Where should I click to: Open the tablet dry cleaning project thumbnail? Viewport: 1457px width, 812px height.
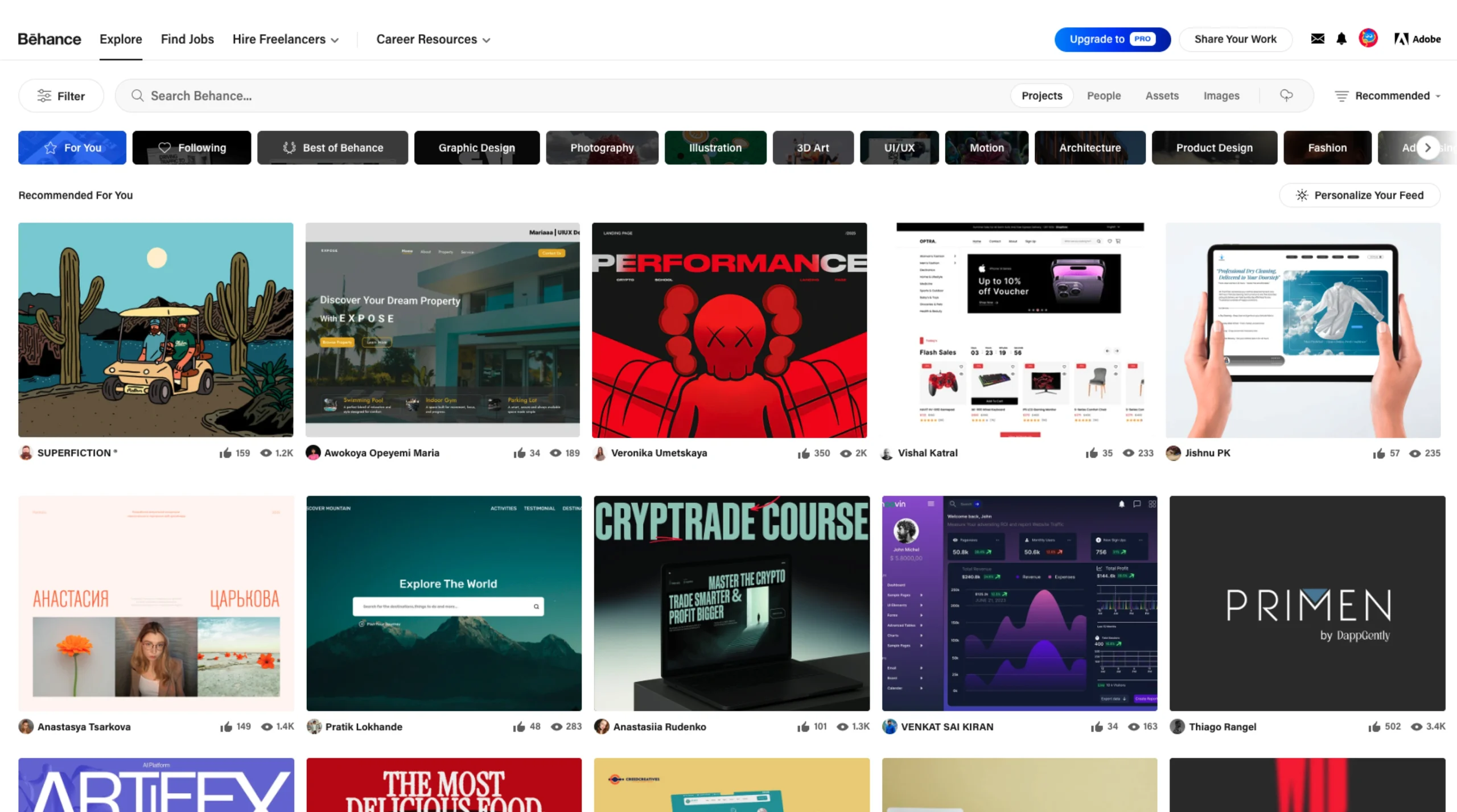click(x=1303, y=330)
